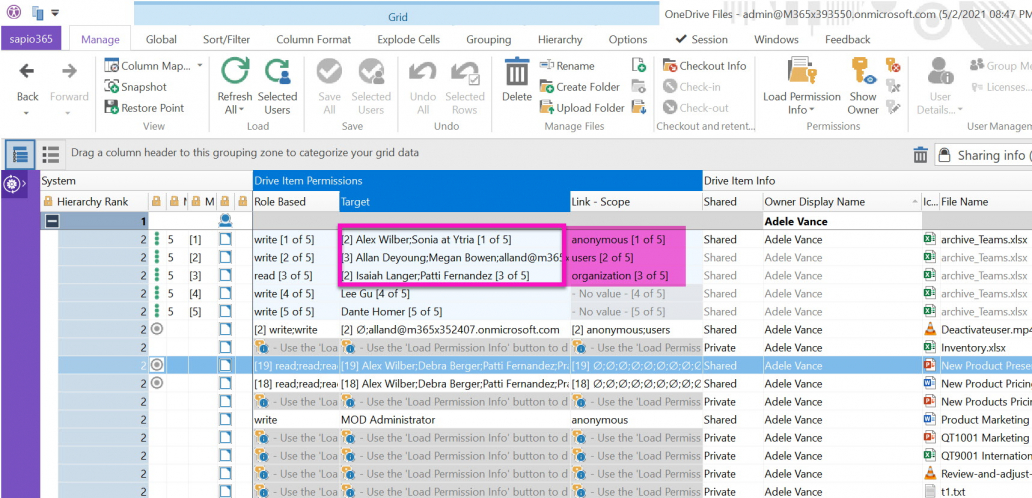Viewport: 1032px width, 498px height.
Task: Open User Details
Action: pyautogui.click(x=940, y=86)
